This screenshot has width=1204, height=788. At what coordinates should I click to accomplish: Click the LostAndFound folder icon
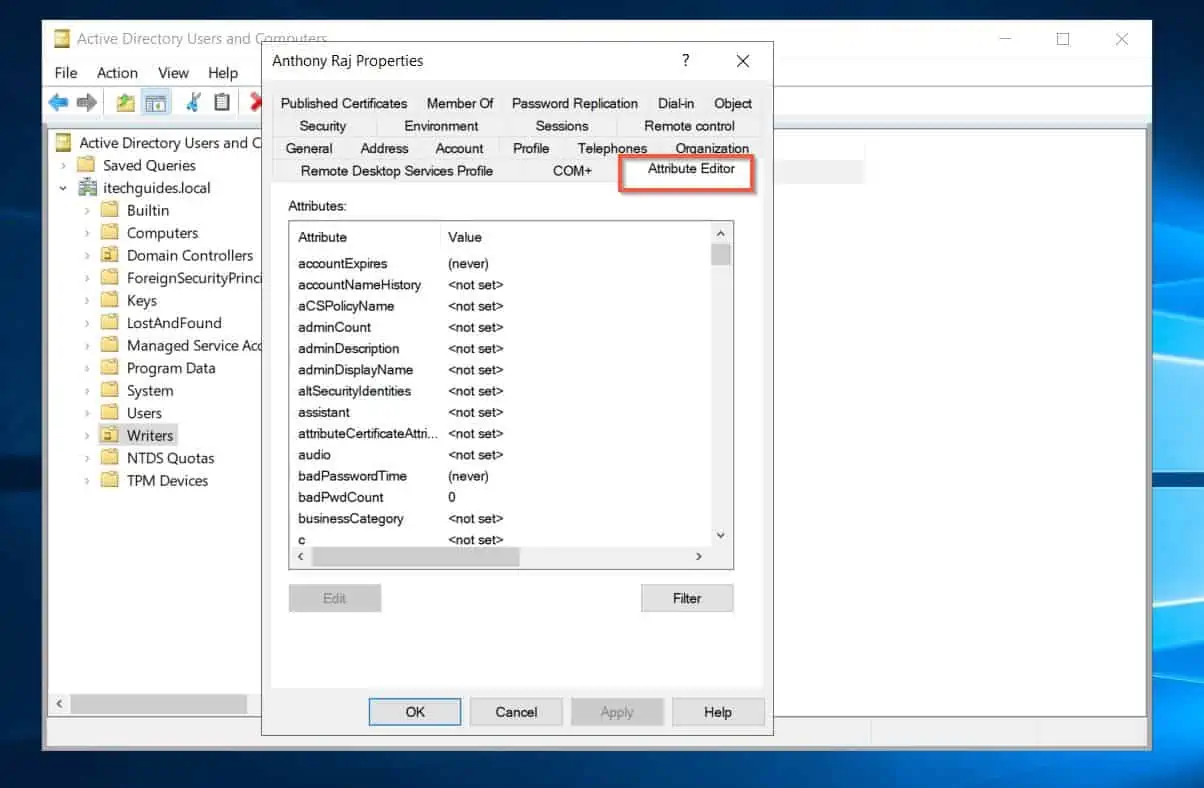(110, 323)
